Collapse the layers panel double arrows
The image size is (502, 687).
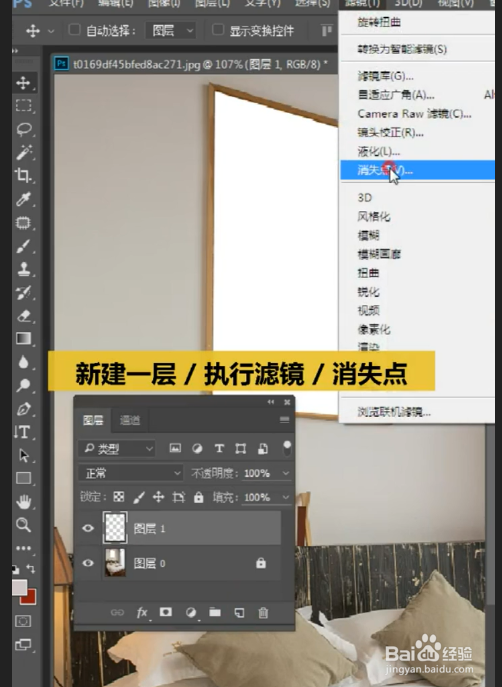coord(271,402)
